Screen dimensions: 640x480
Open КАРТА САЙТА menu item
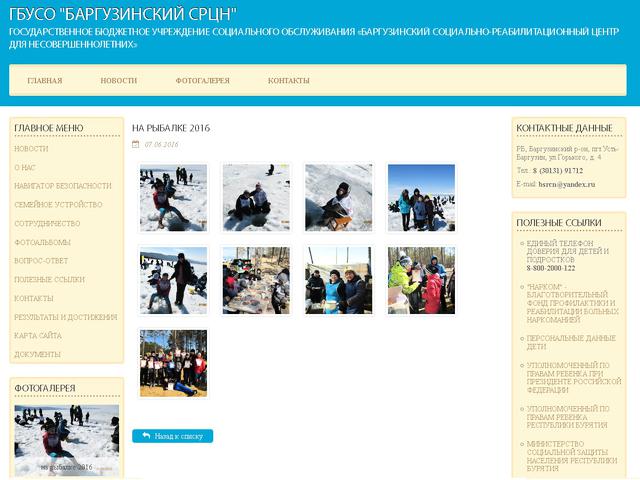click(x=38, y=336)
